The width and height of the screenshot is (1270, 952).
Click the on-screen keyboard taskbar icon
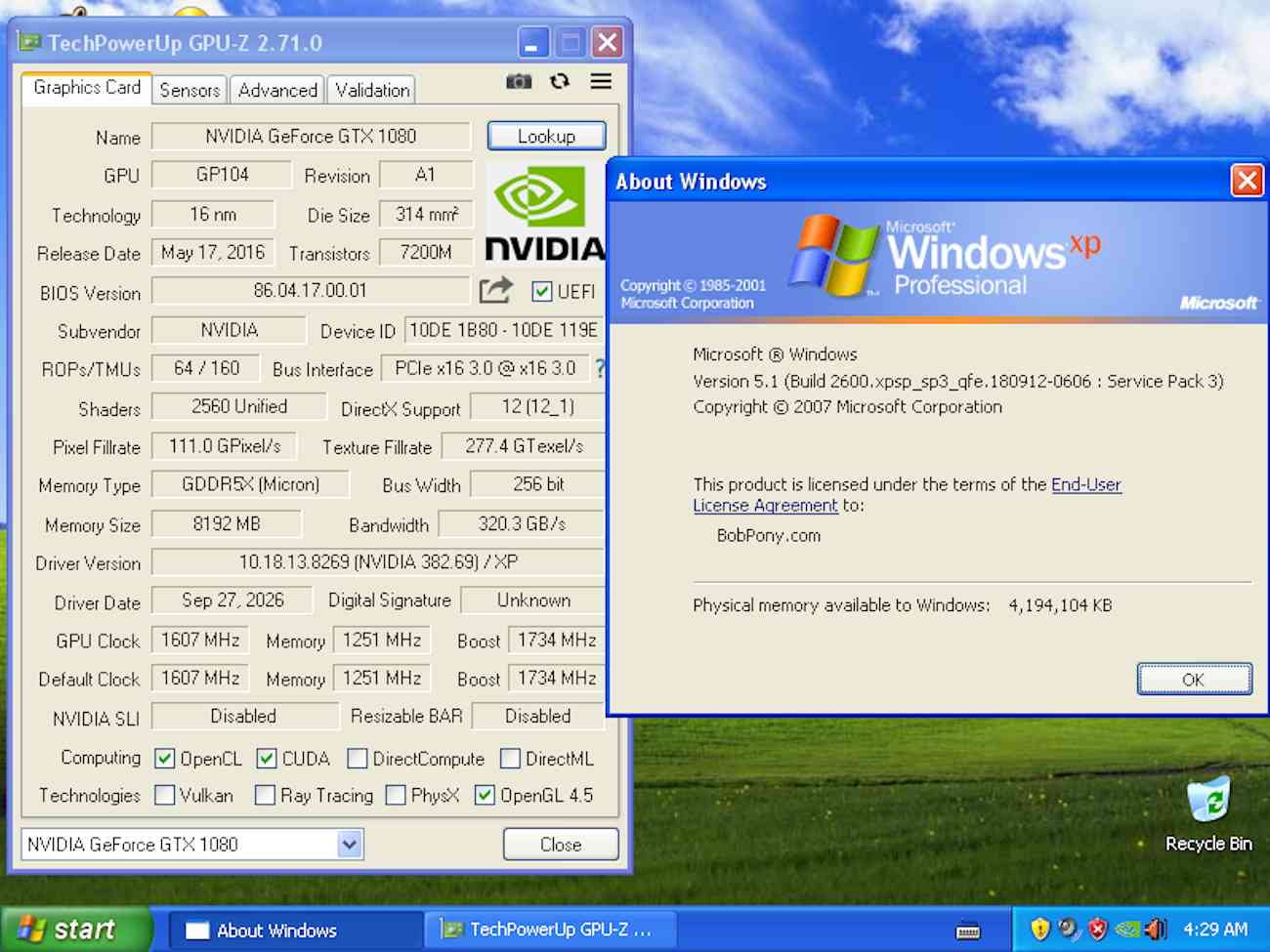(968, 931)
